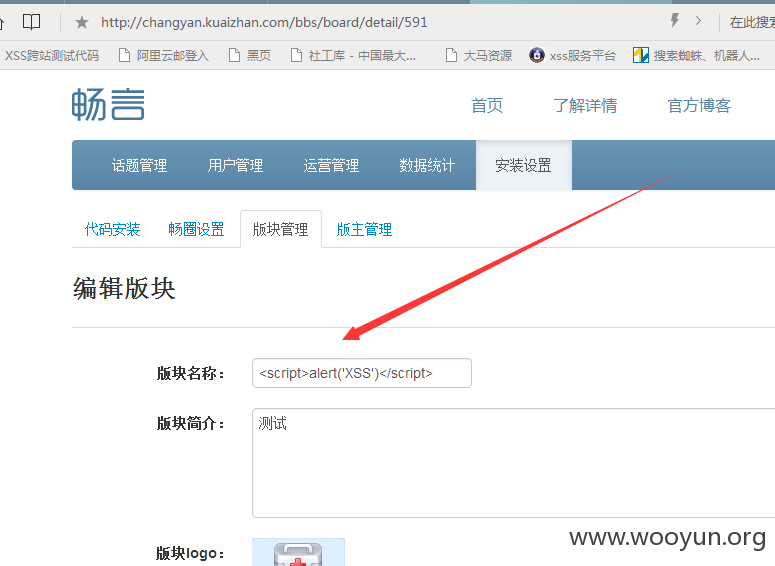Click the xss服务平台 bookmark favicon
The image size is (775, 566).
pyautogui.click(x=537, y=55)
